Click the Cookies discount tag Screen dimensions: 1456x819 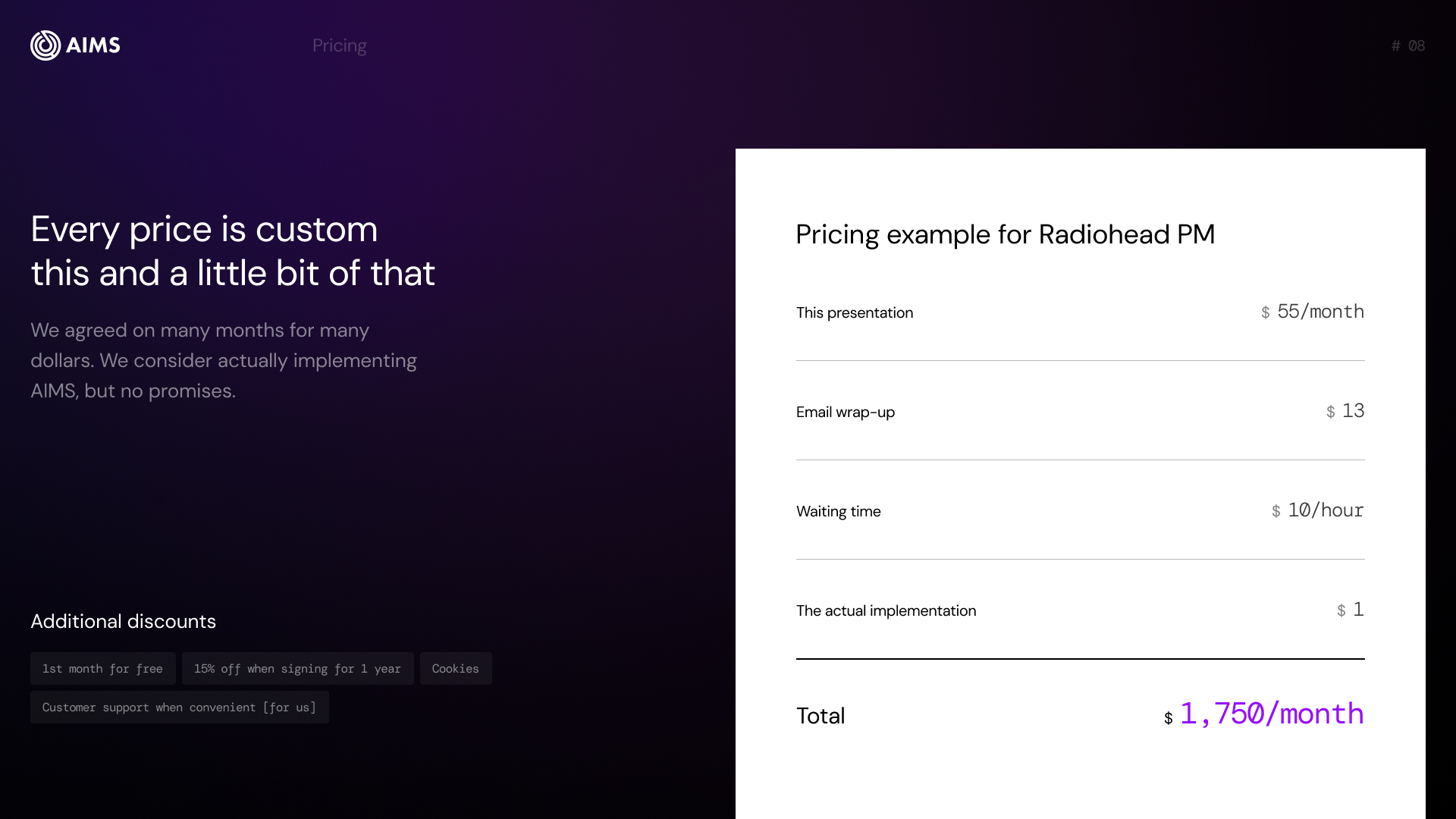[456, 668]
